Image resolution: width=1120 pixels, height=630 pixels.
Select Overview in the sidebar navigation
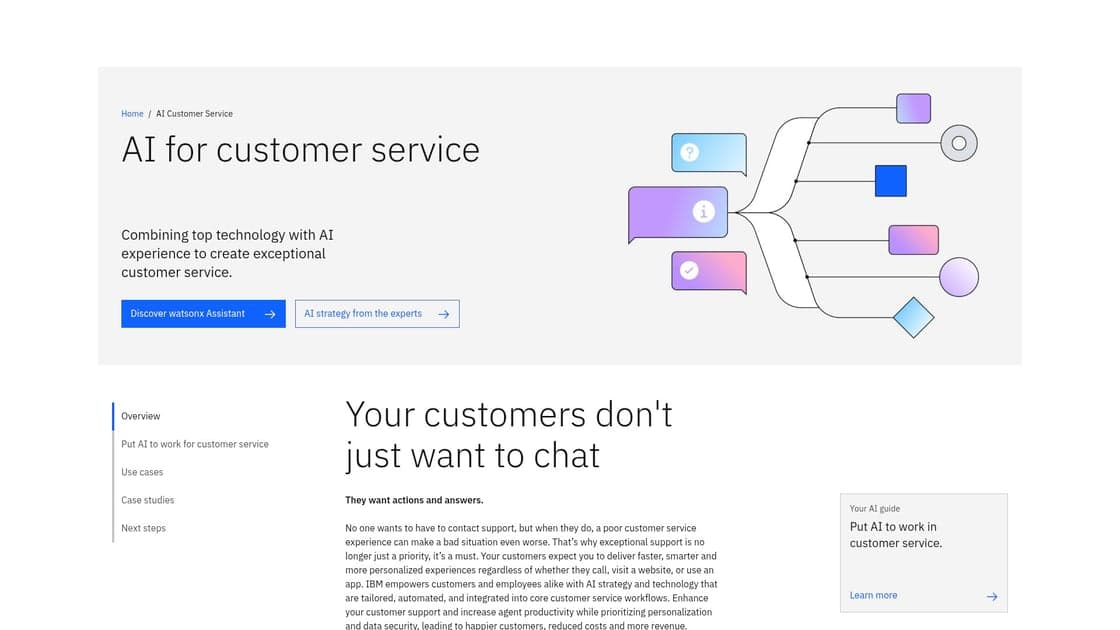pos(140,416)
